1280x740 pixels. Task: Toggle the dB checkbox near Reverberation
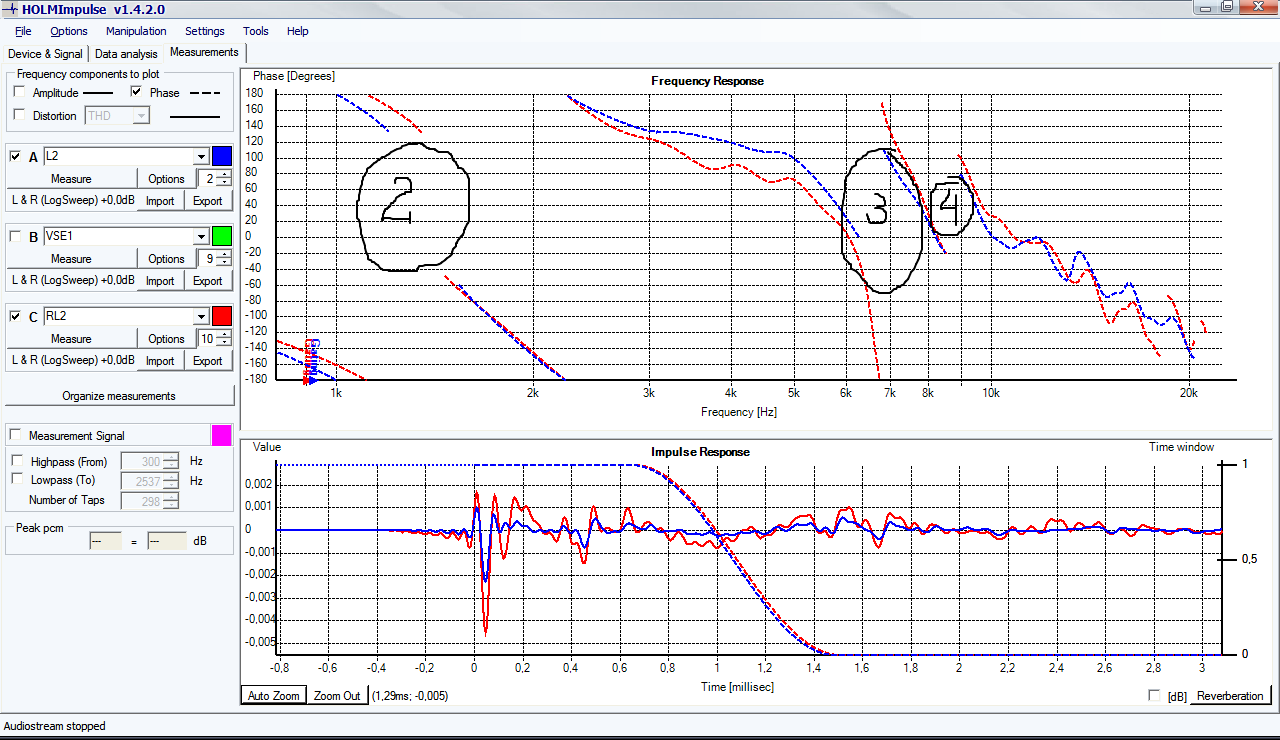tap(1156, 696)
